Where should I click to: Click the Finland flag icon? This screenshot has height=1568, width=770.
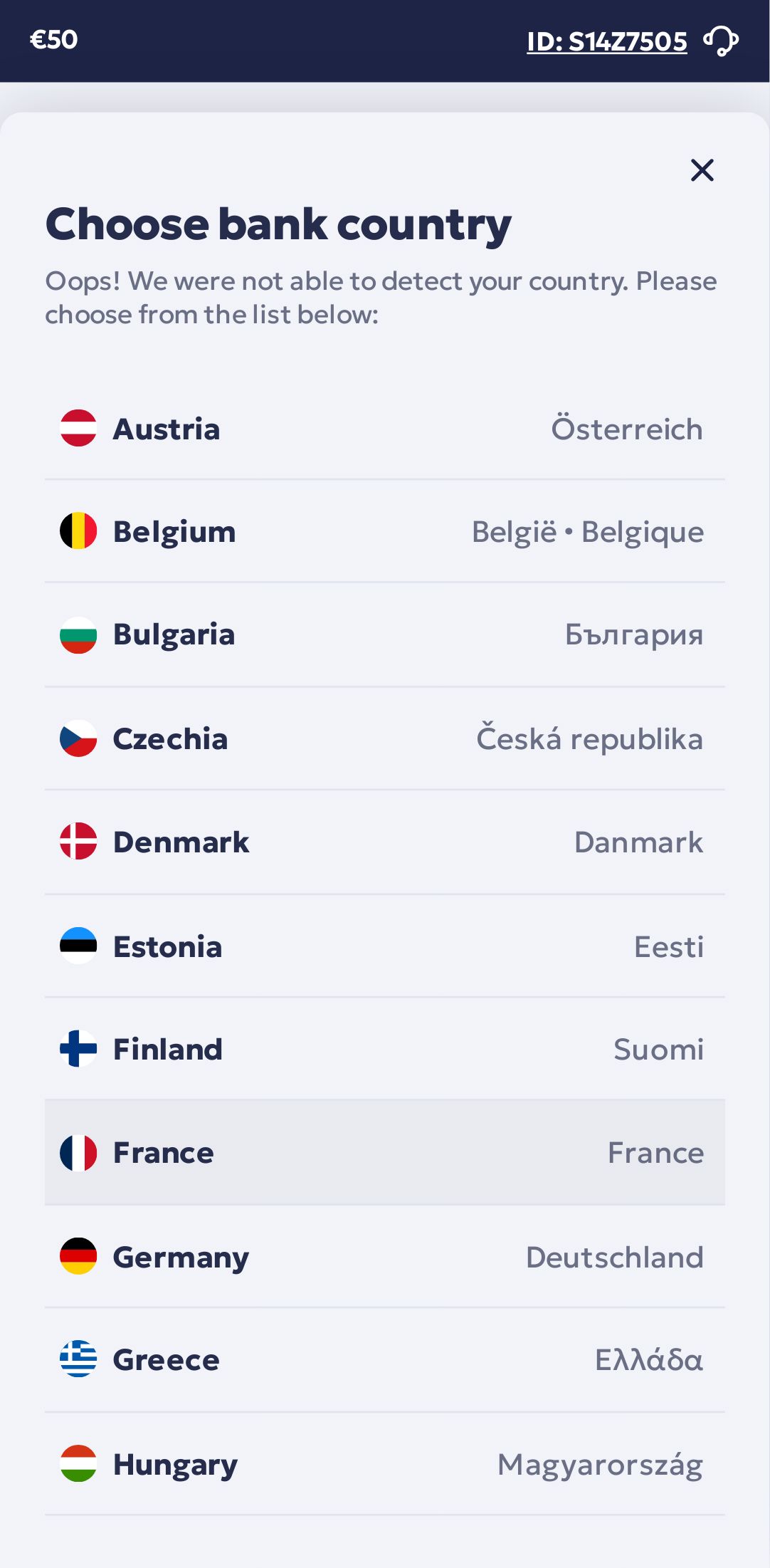pos(78,1049)
